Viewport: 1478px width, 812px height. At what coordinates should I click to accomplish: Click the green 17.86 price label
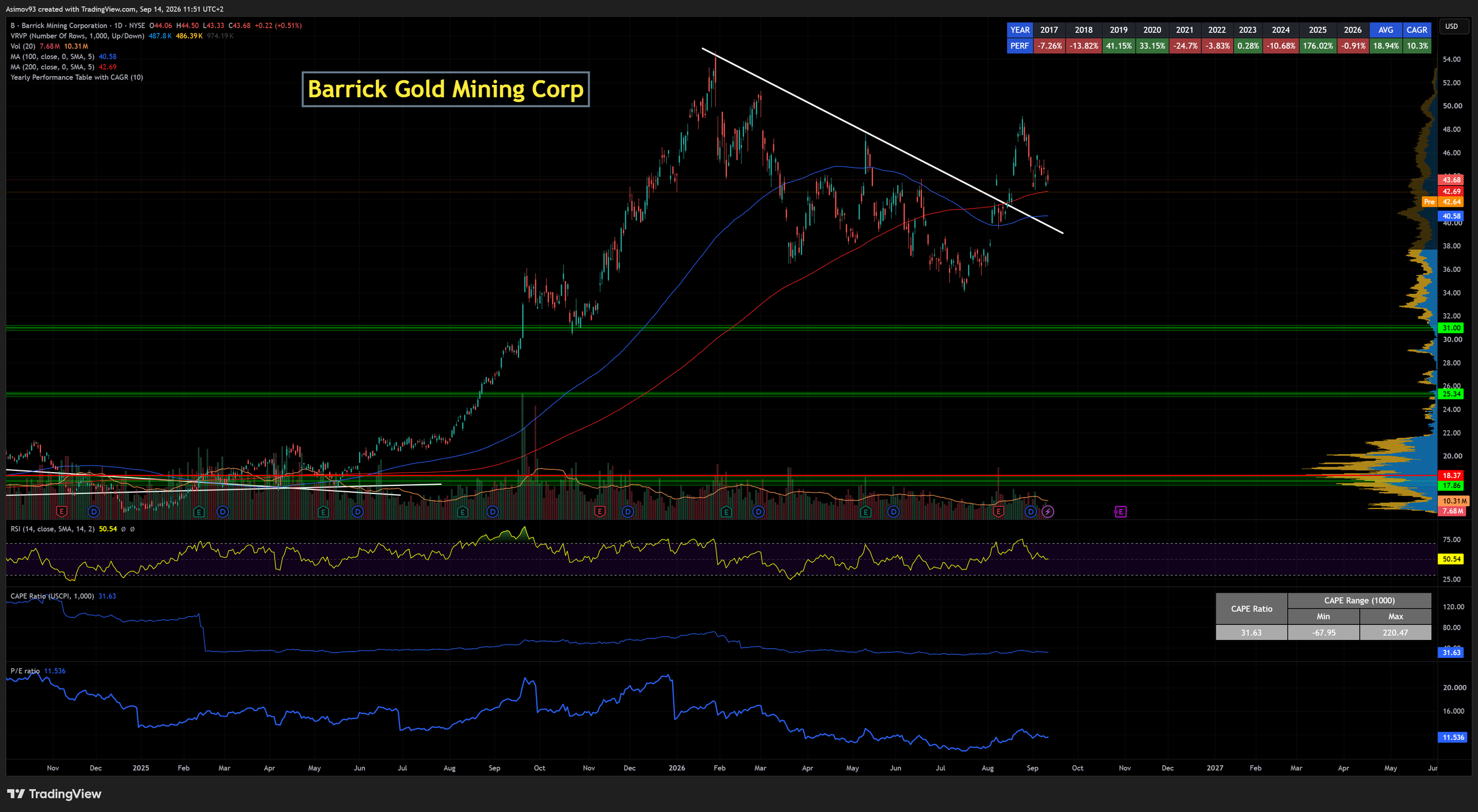(1451, 486)
